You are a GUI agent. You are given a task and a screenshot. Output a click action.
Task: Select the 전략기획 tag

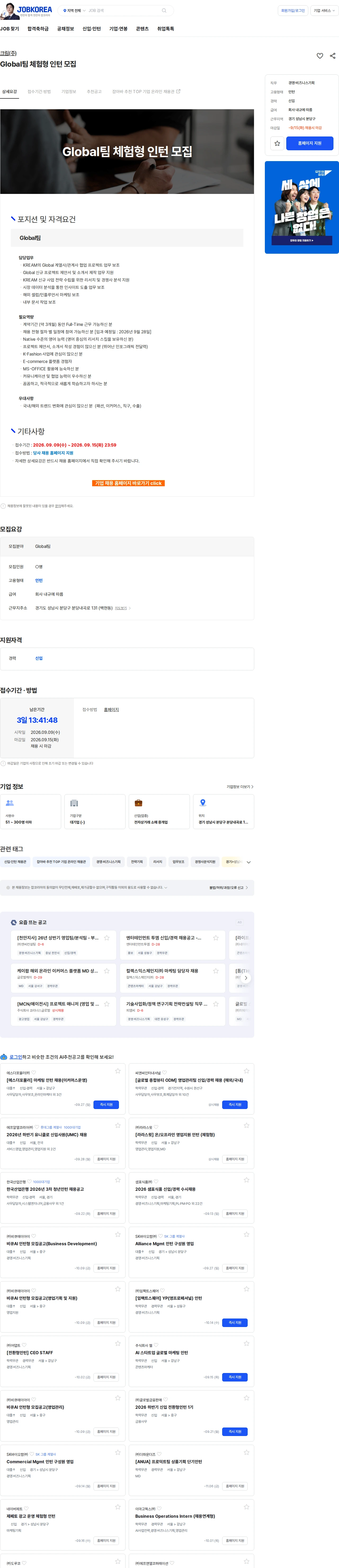click(137, 861)
